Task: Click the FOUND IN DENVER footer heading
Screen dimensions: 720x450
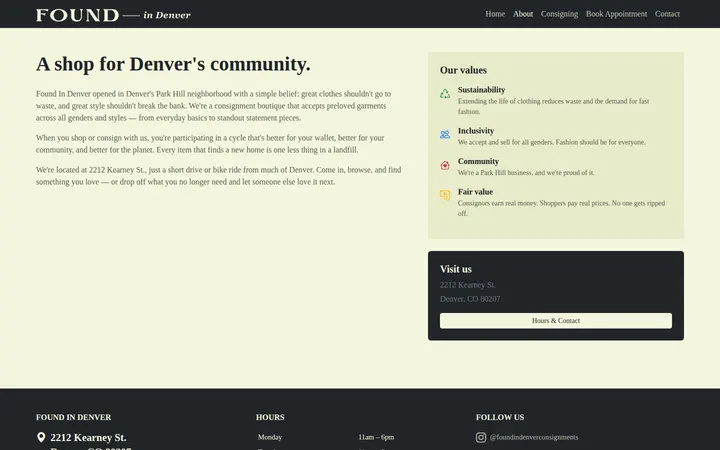Action: click(x=73, y=417)
